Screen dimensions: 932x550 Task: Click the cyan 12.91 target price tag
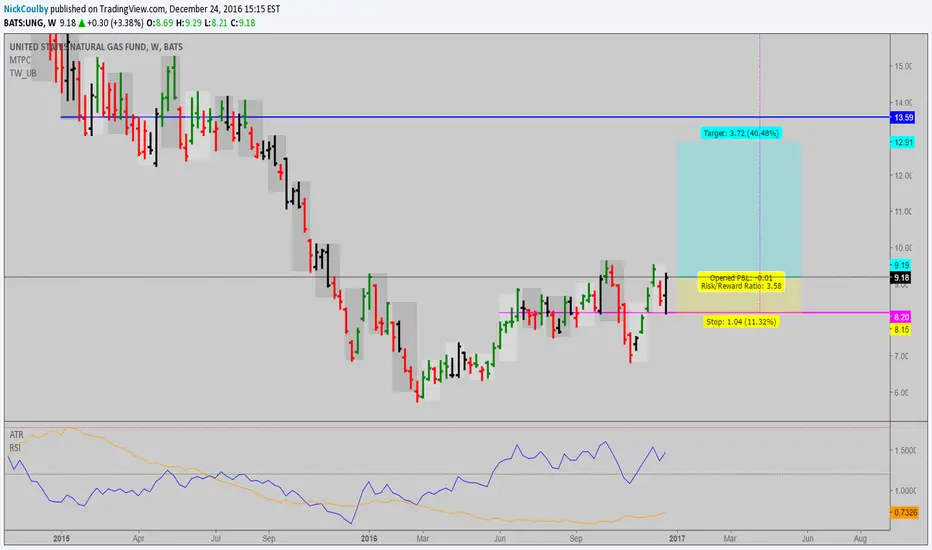[x=903, y=142]
